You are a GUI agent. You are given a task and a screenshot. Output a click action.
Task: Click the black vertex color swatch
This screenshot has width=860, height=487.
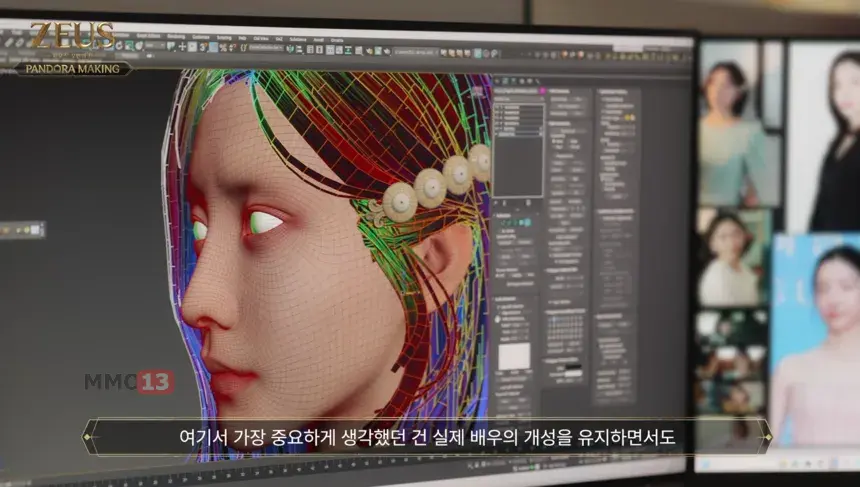(572, 366)
